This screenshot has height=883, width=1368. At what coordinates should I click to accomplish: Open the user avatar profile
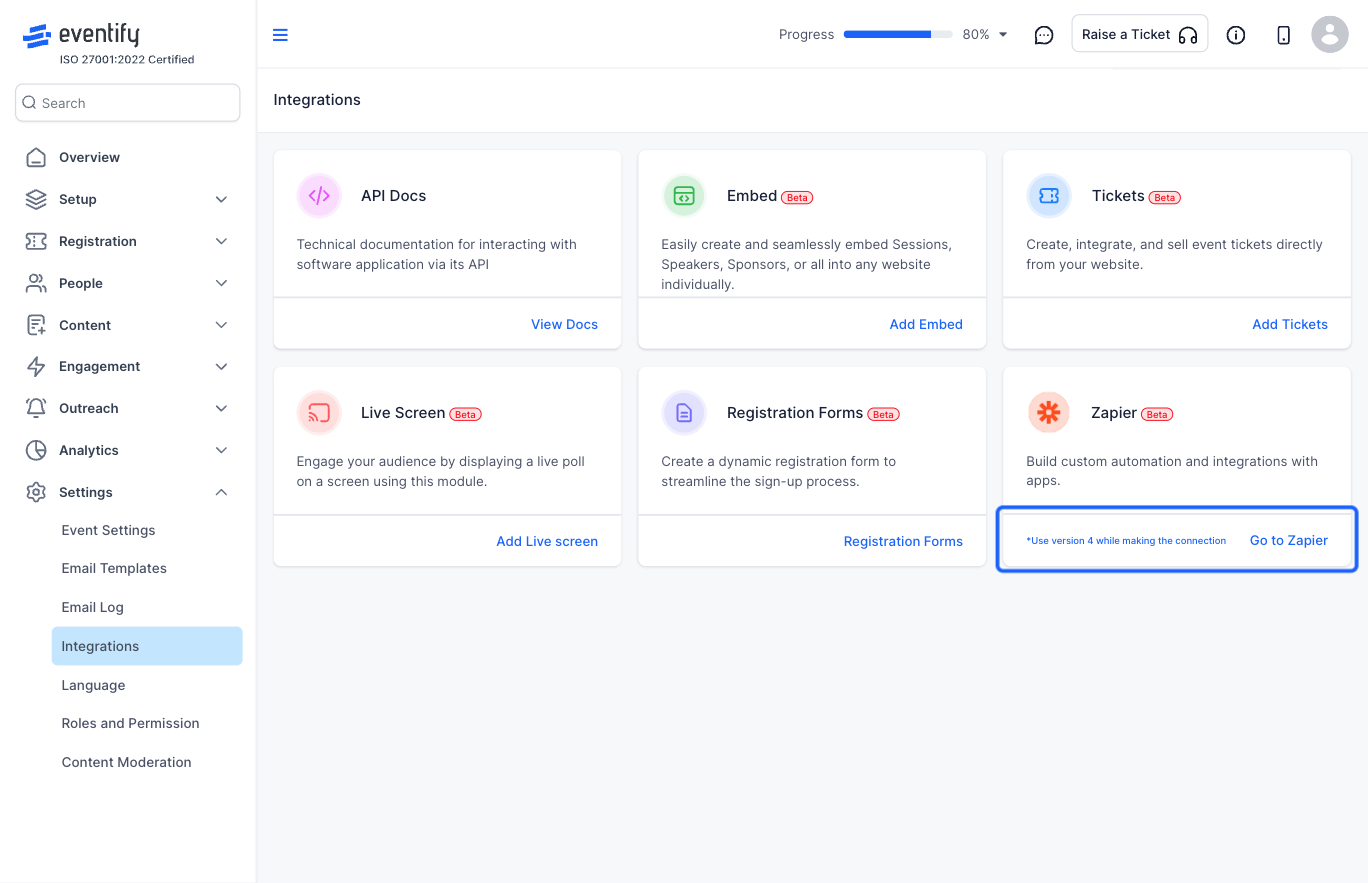pos(1330,35)
